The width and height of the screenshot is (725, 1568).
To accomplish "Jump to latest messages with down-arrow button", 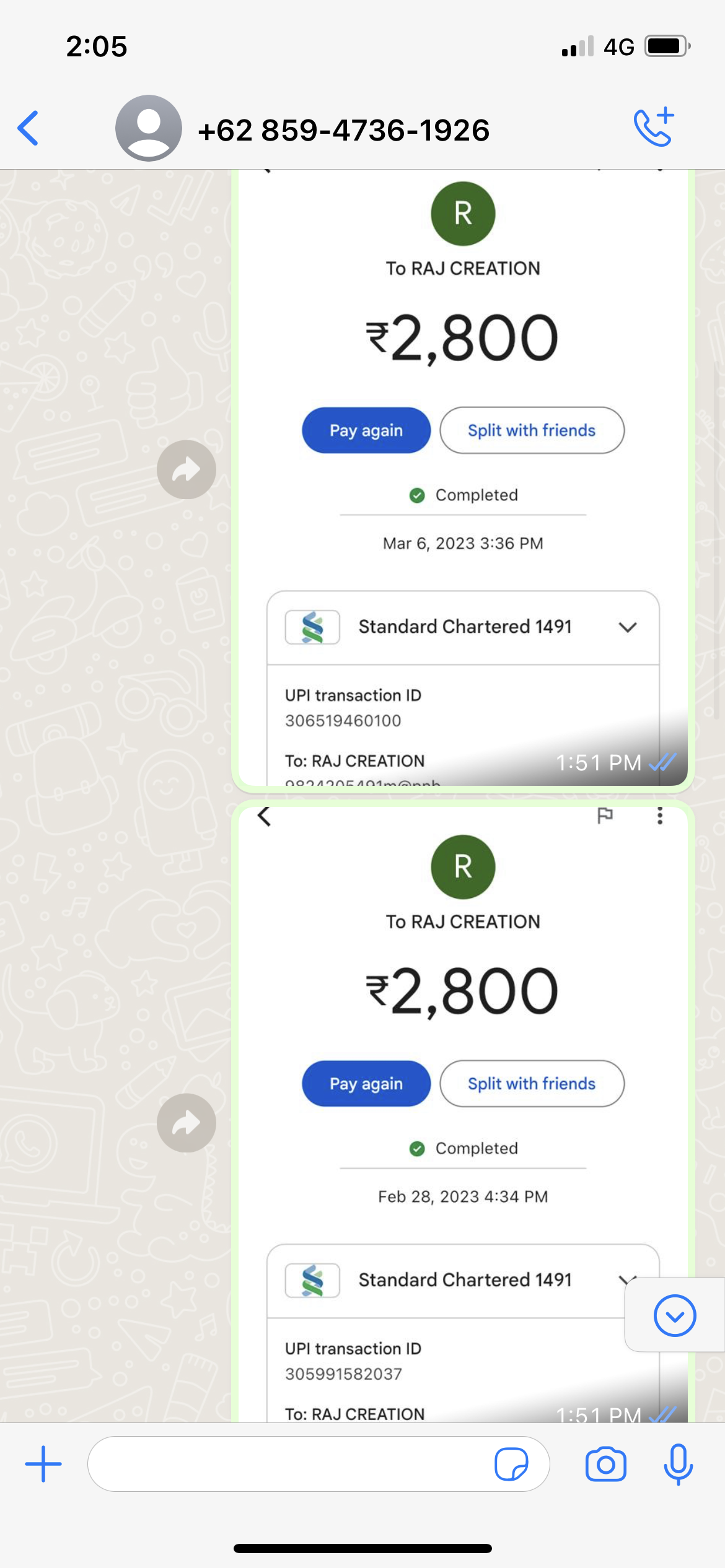I will [x=675, y=1315].
